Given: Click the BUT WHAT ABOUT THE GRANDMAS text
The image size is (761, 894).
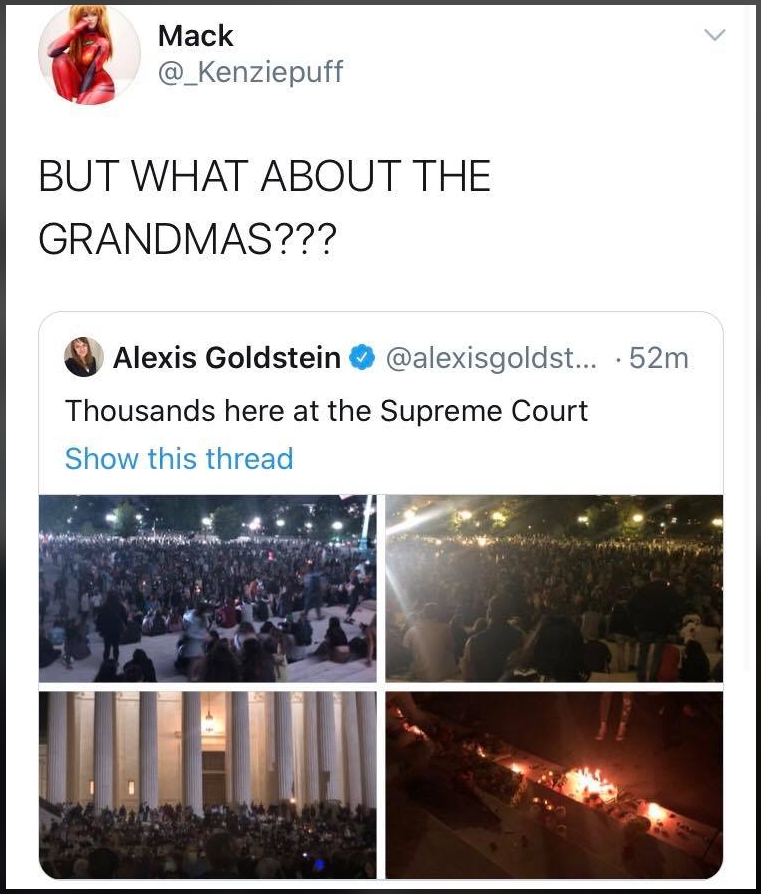Looking at the screenshot, I should tap(265, 207).
